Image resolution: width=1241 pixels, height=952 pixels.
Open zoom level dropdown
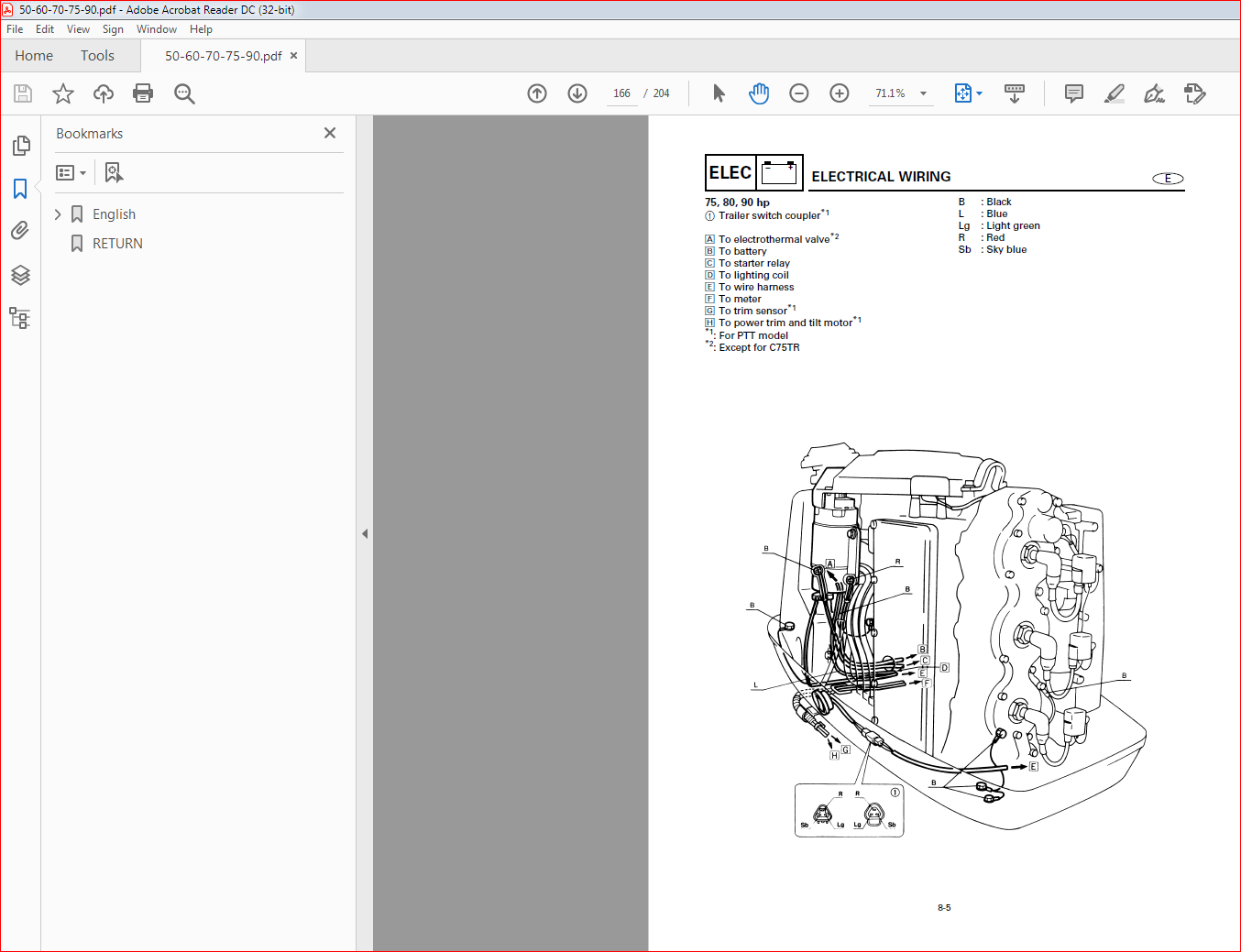pos(923,93)
